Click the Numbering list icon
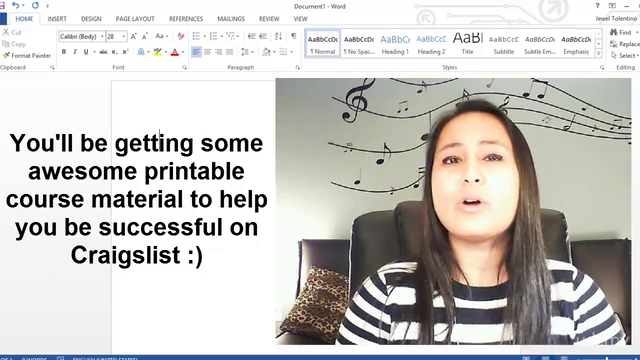Screen dimensions: 640x360 [213, 36]
